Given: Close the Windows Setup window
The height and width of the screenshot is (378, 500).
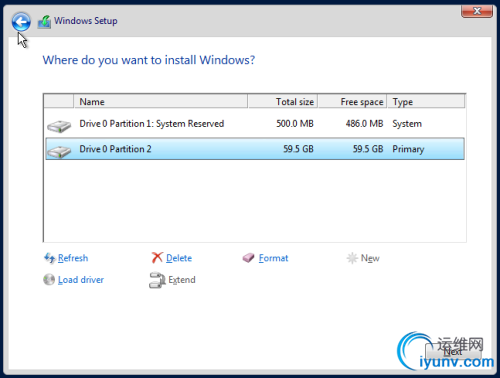Looking at the screenshot, I should tap(477, 11).
